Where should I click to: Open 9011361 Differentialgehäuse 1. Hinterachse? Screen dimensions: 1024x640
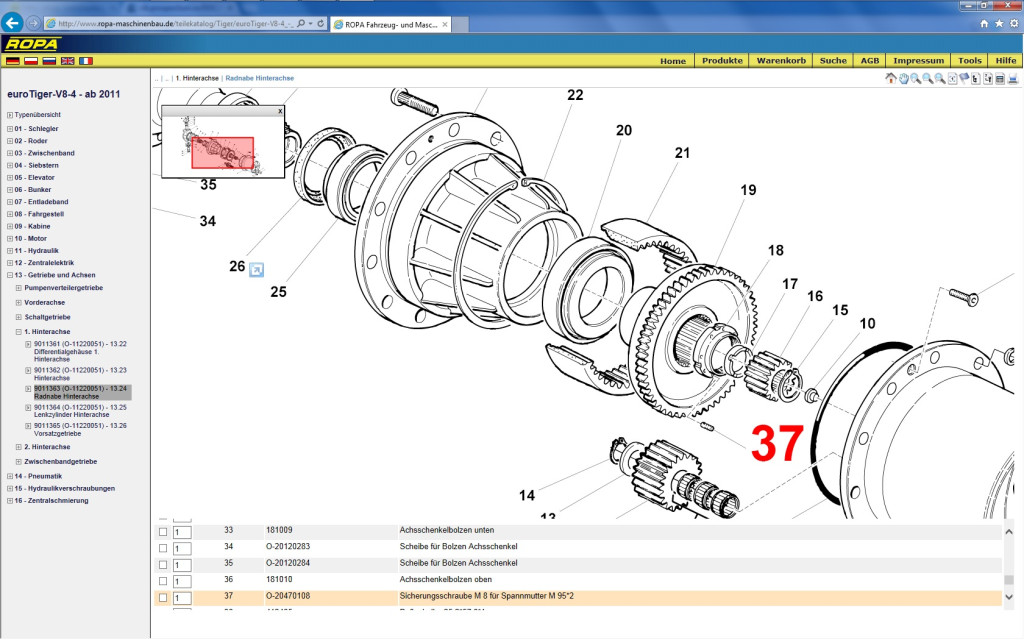80,351
